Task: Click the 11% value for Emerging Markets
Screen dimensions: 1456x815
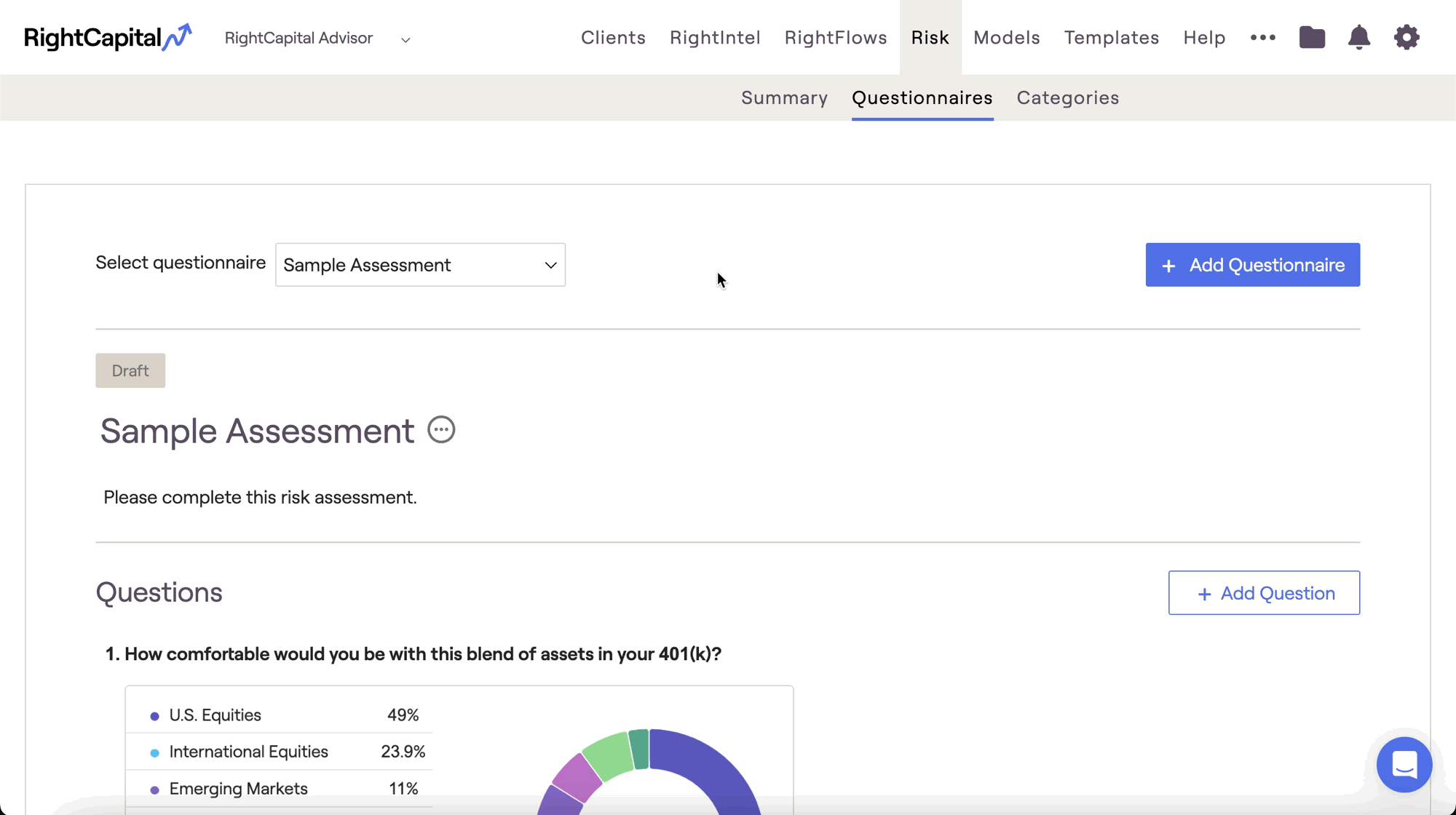Action: (x=403, y=789)
